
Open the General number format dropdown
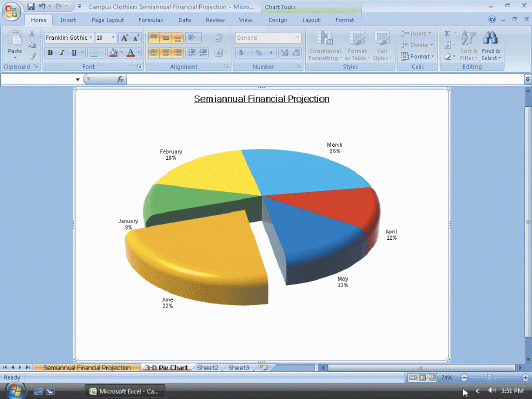tap(297, 37)
